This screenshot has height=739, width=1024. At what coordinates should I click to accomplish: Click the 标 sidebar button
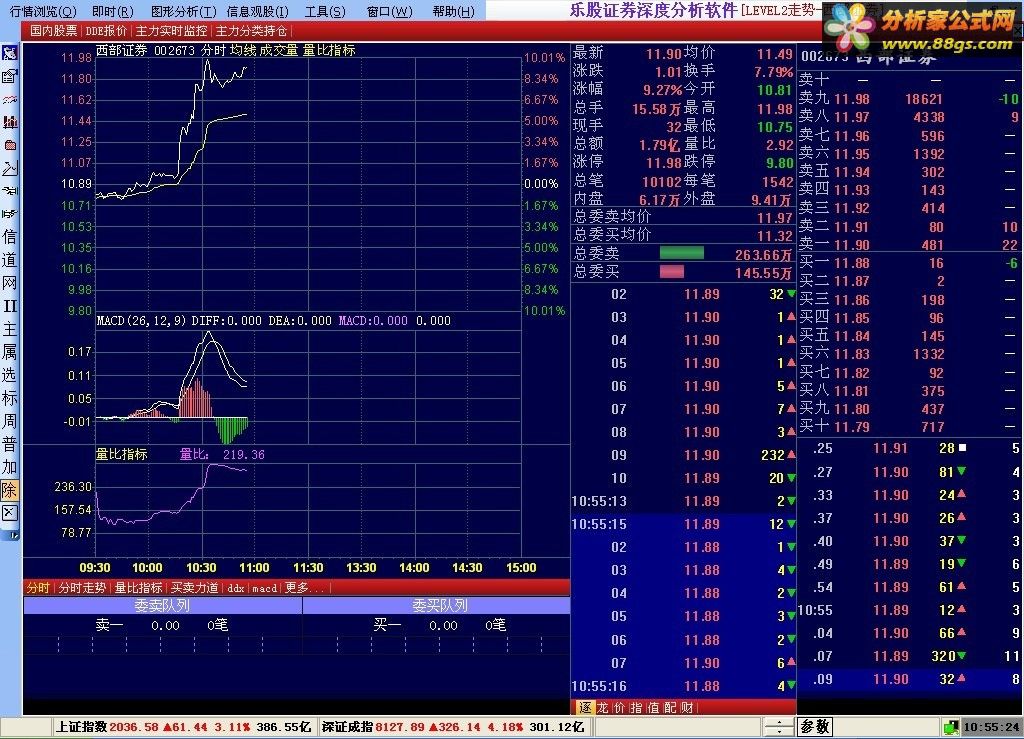[9, 398]
